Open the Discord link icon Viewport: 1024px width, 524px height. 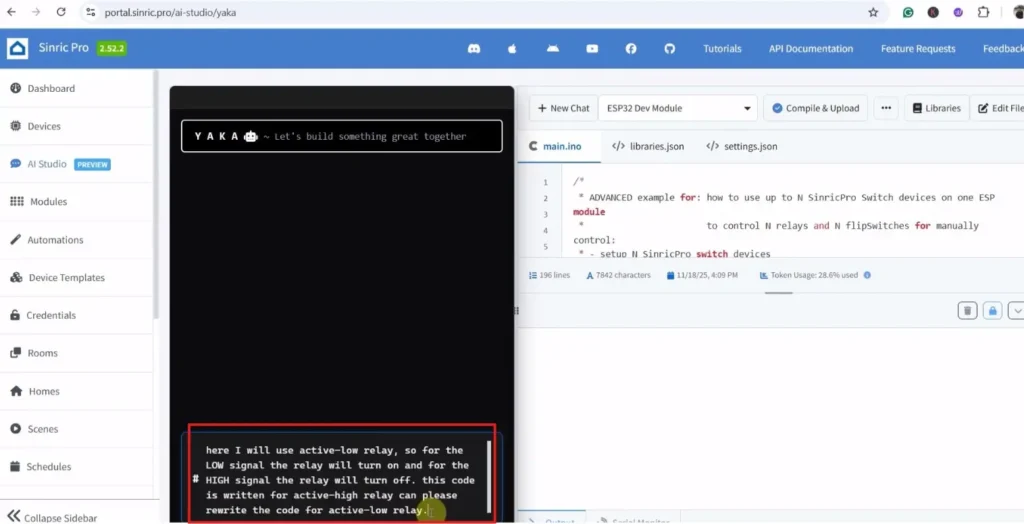(473, 48)
